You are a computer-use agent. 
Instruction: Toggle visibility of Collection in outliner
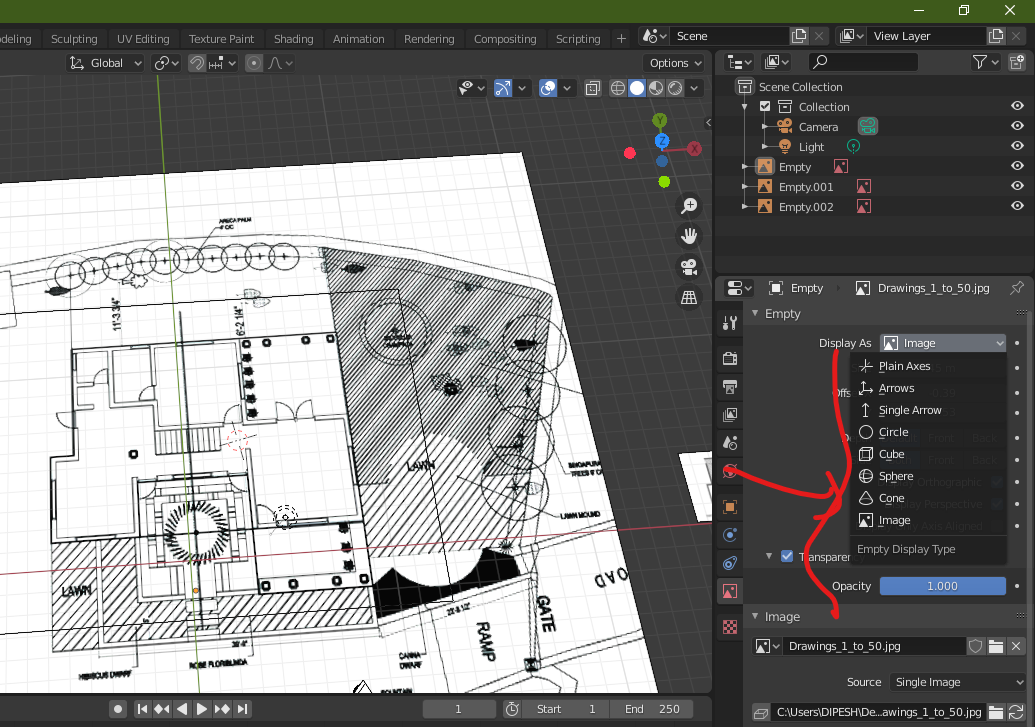point(1017,106)
